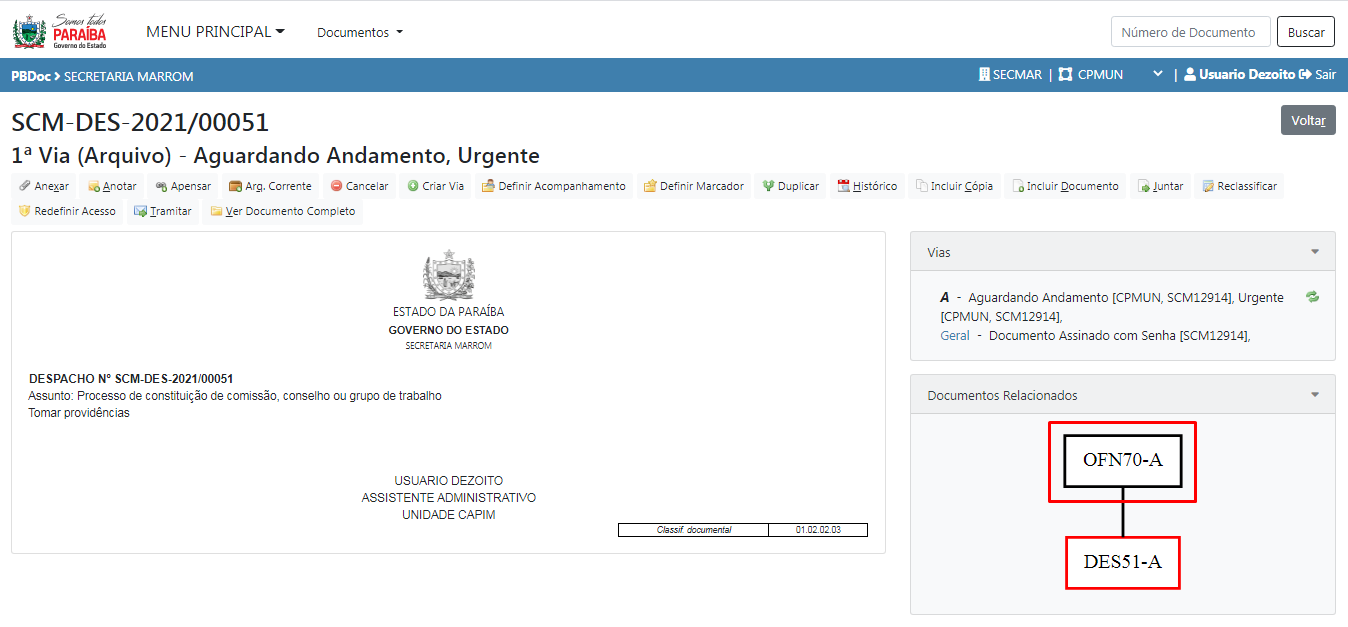Image resolution: width=1348 pixels, height=627 pixels.
Task: Click the Juntar toolbar item
Action: pyautogui.click(x=1160, y=186)
